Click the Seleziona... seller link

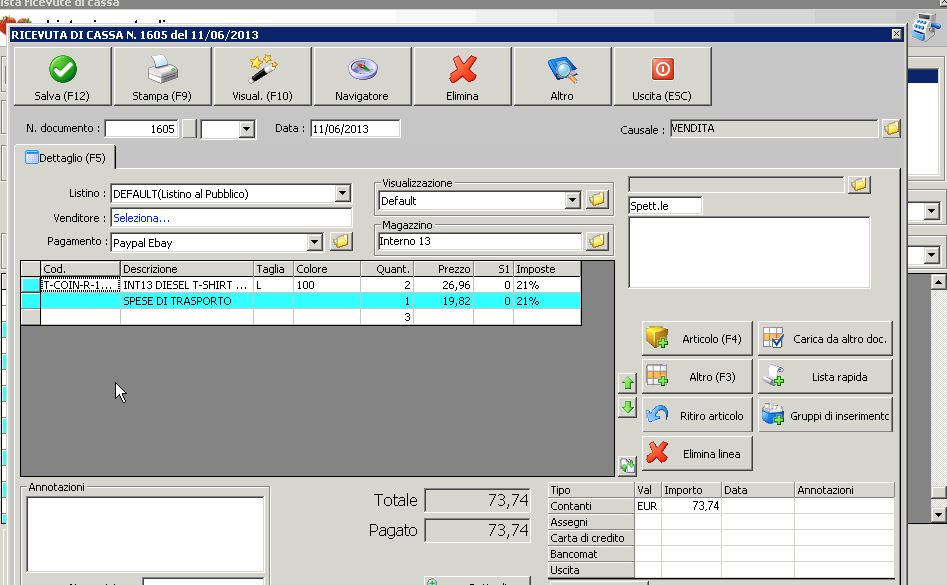point(141,218)
